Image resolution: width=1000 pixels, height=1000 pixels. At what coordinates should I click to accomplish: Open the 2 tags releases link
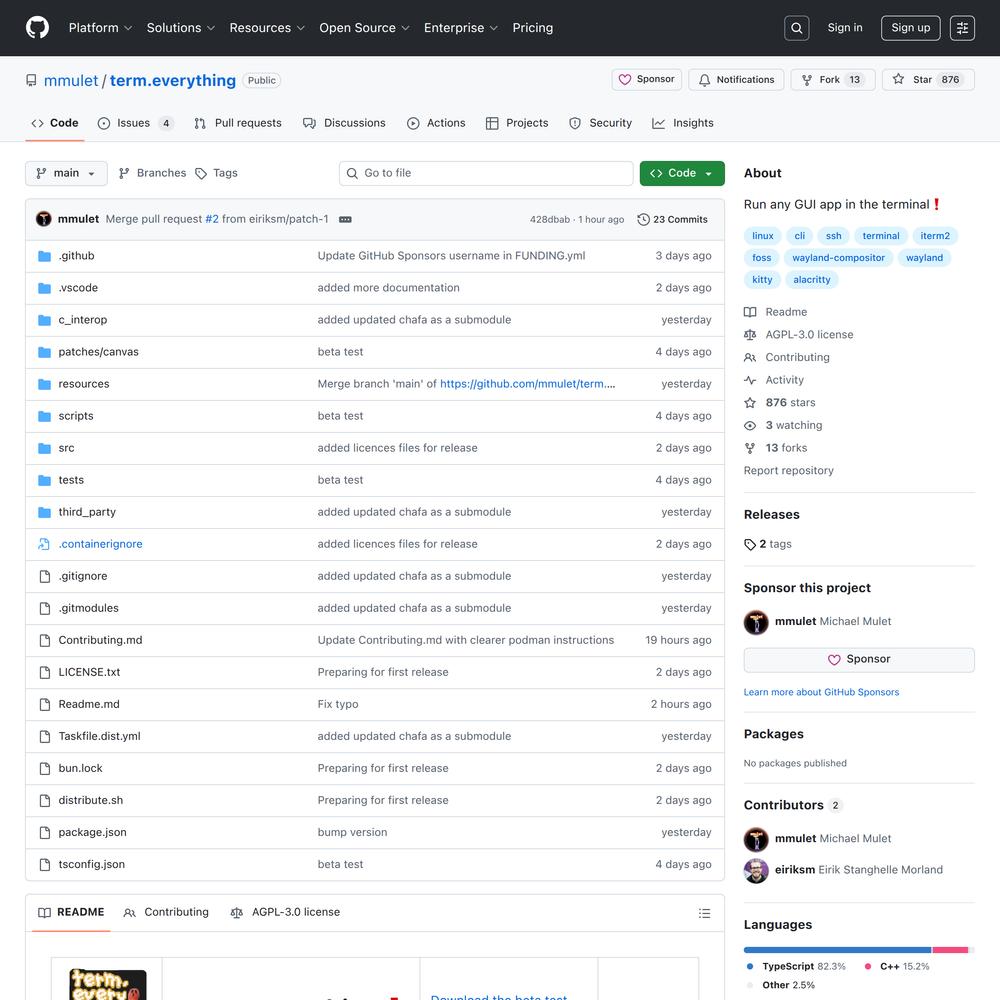(768, 544)
